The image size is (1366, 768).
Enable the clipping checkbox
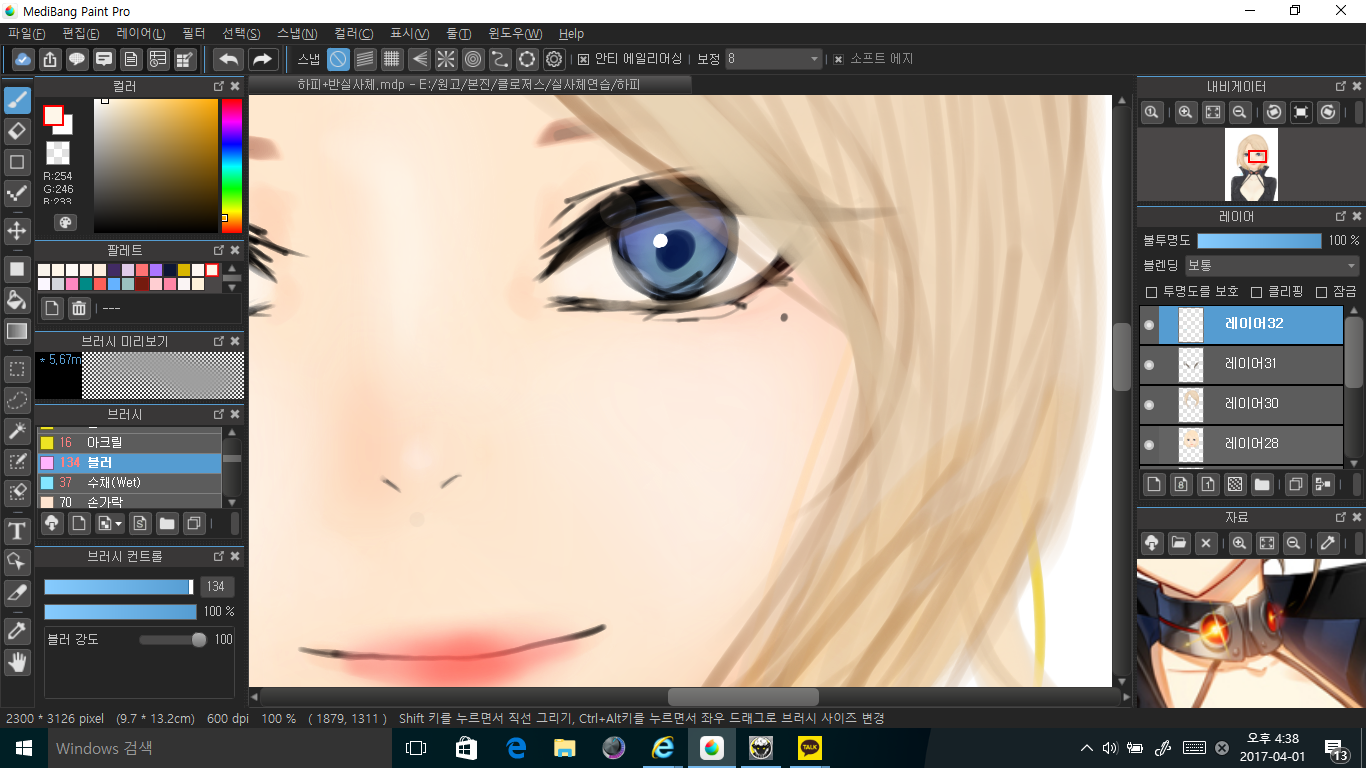(x=1257, y=292)
